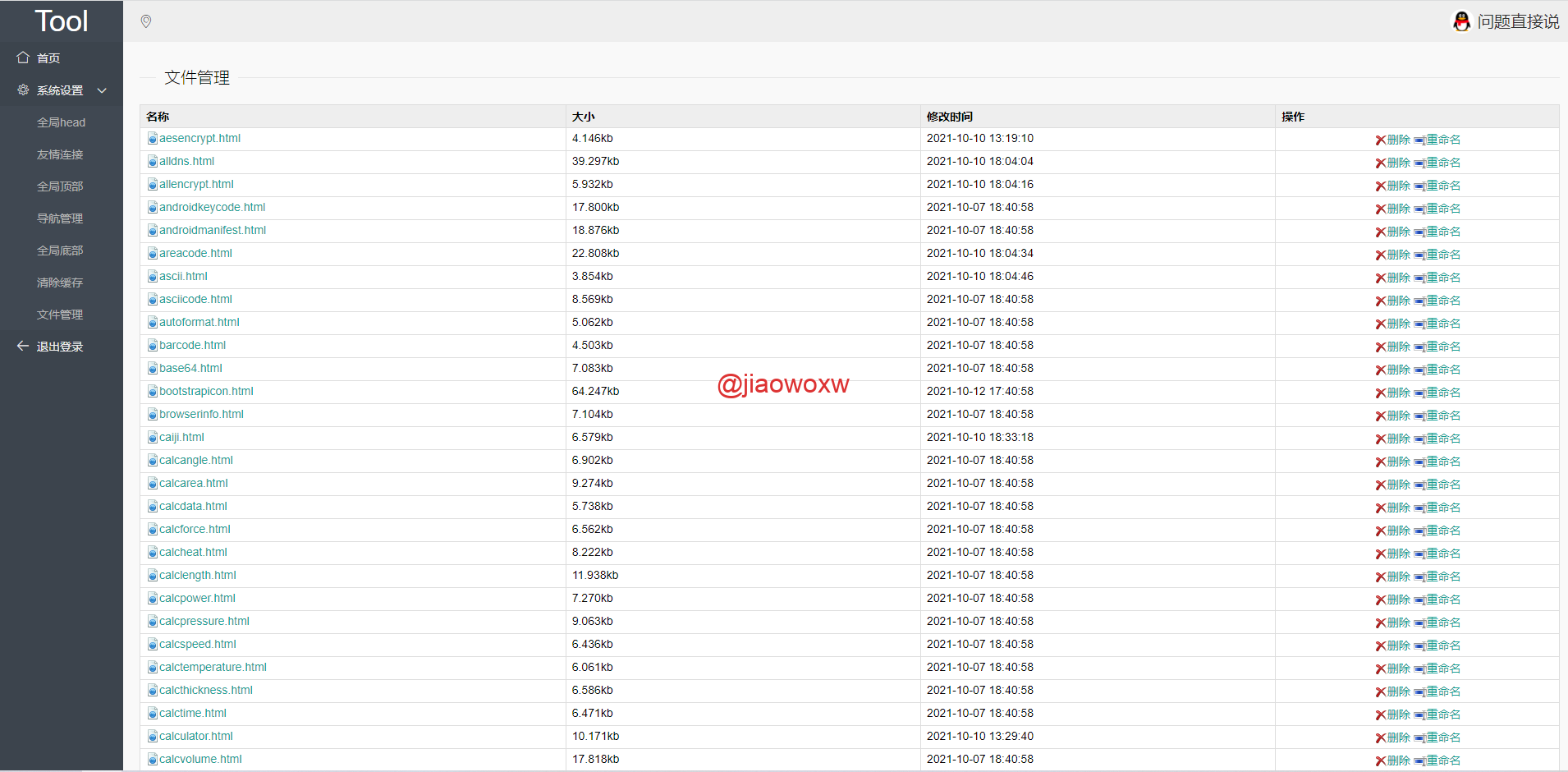Rename calctime.html using 重命名
Viewport: 1568px width, 772px height.
click(x=1437, y=715)
